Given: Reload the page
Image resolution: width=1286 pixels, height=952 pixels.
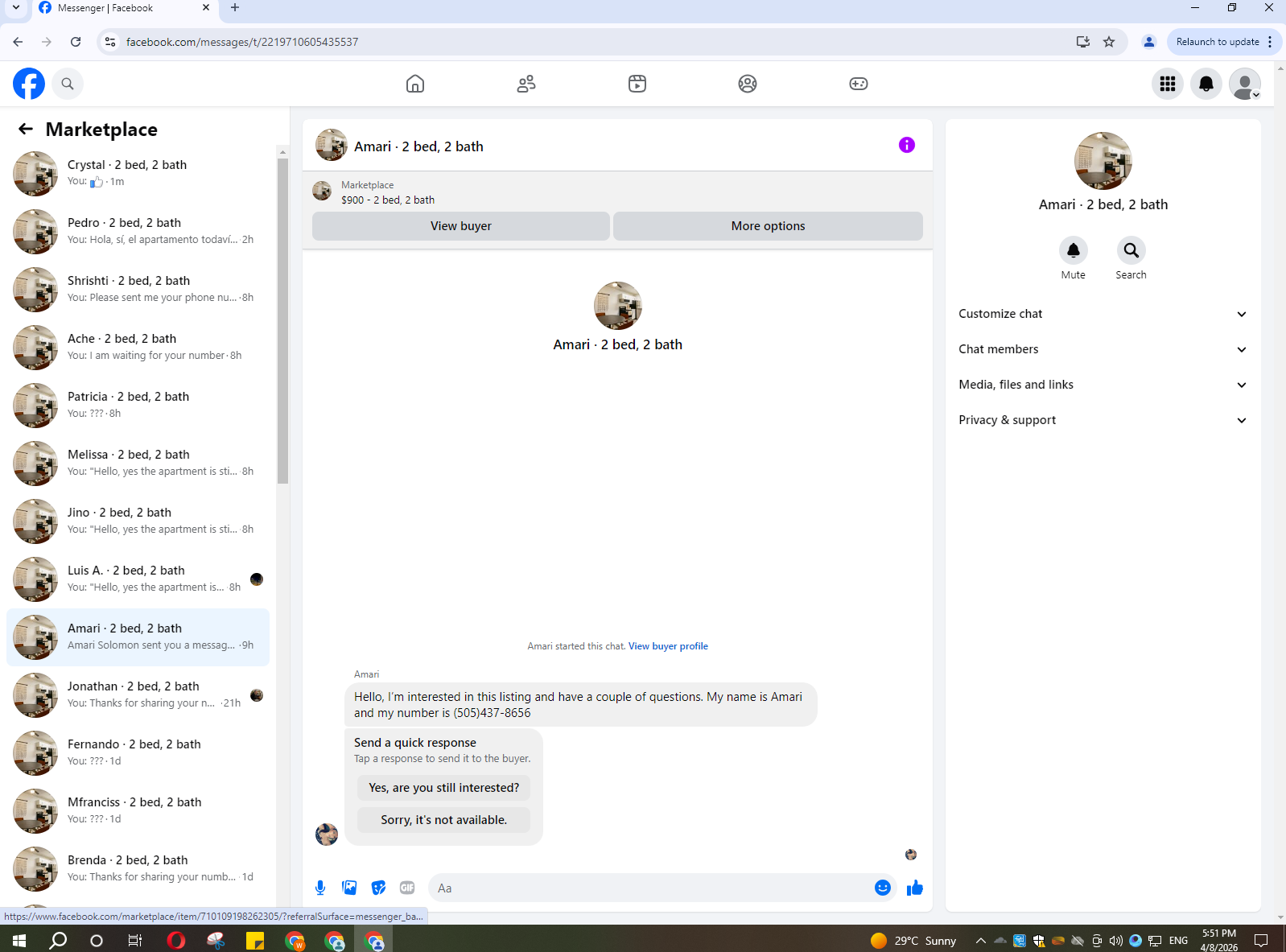Looking at the screenshot, I should pos(76,42).
